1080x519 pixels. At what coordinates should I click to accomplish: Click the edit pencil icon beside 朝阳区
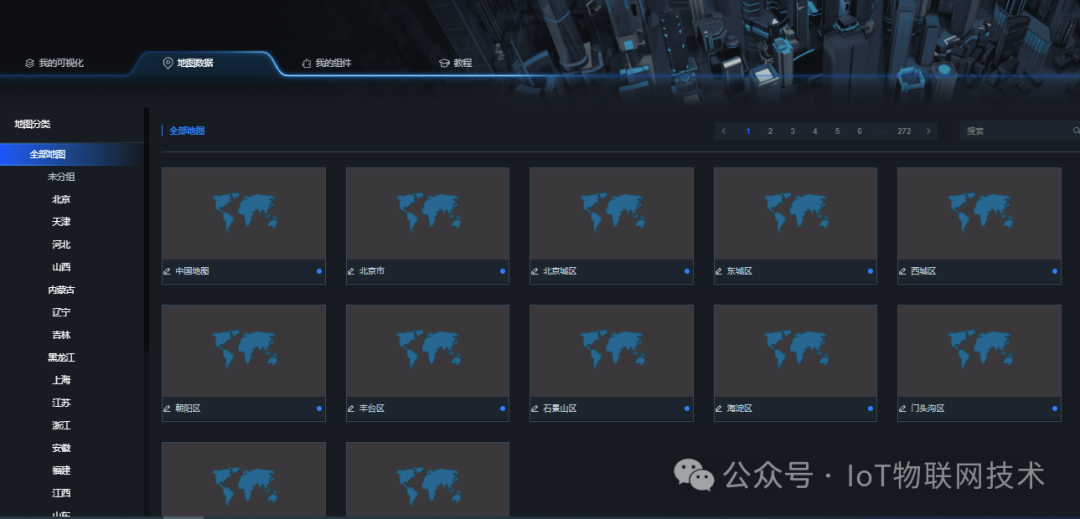[167, 409]
